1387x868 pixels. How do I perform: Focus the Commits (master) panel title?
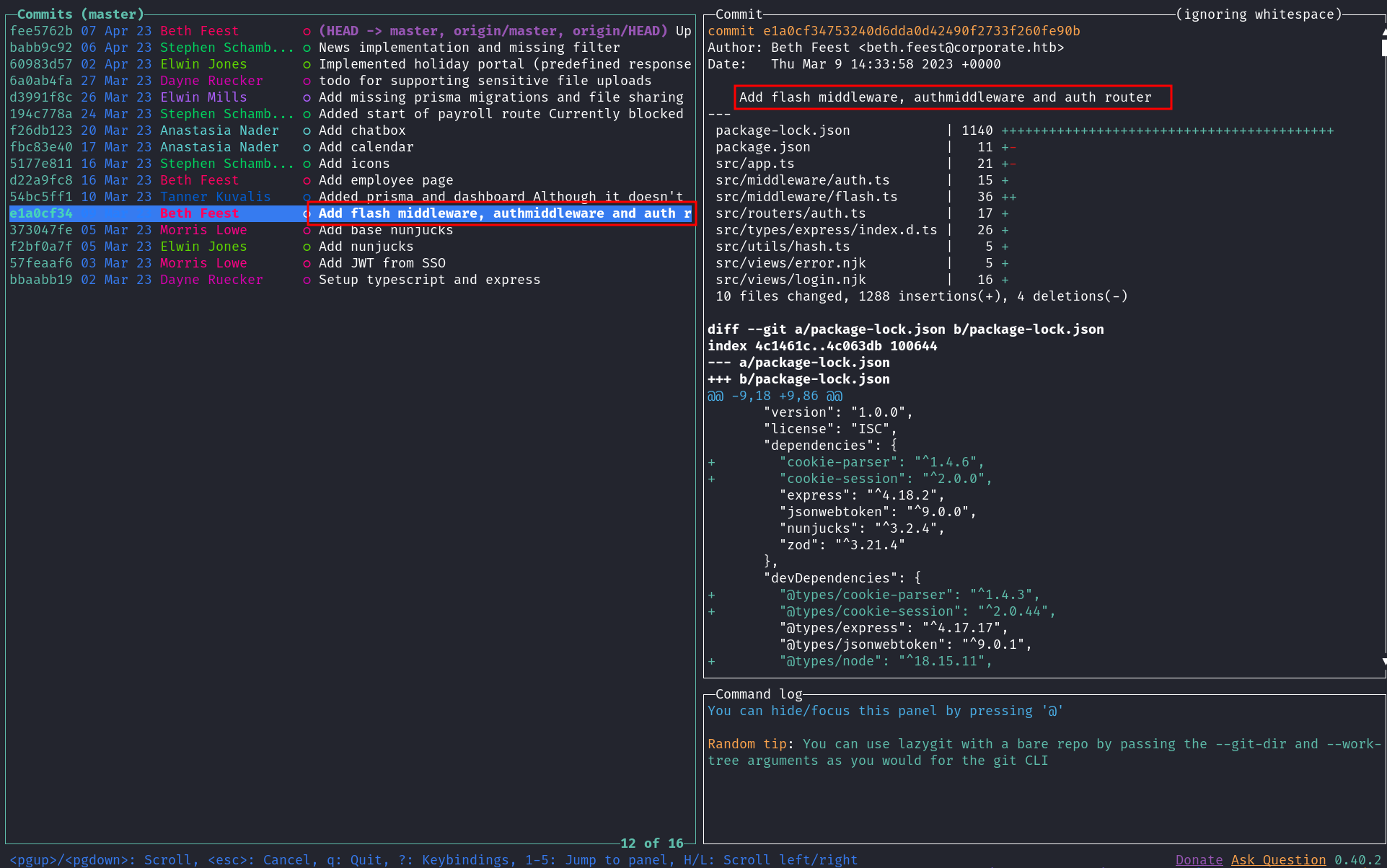coord(80,14)
